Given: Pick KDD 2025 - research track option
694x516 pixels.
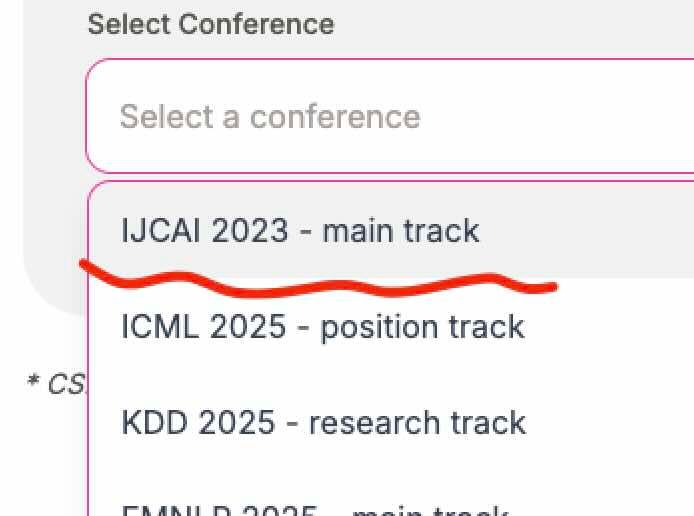Looking at the screenshot, I should (x=323, y=422).
